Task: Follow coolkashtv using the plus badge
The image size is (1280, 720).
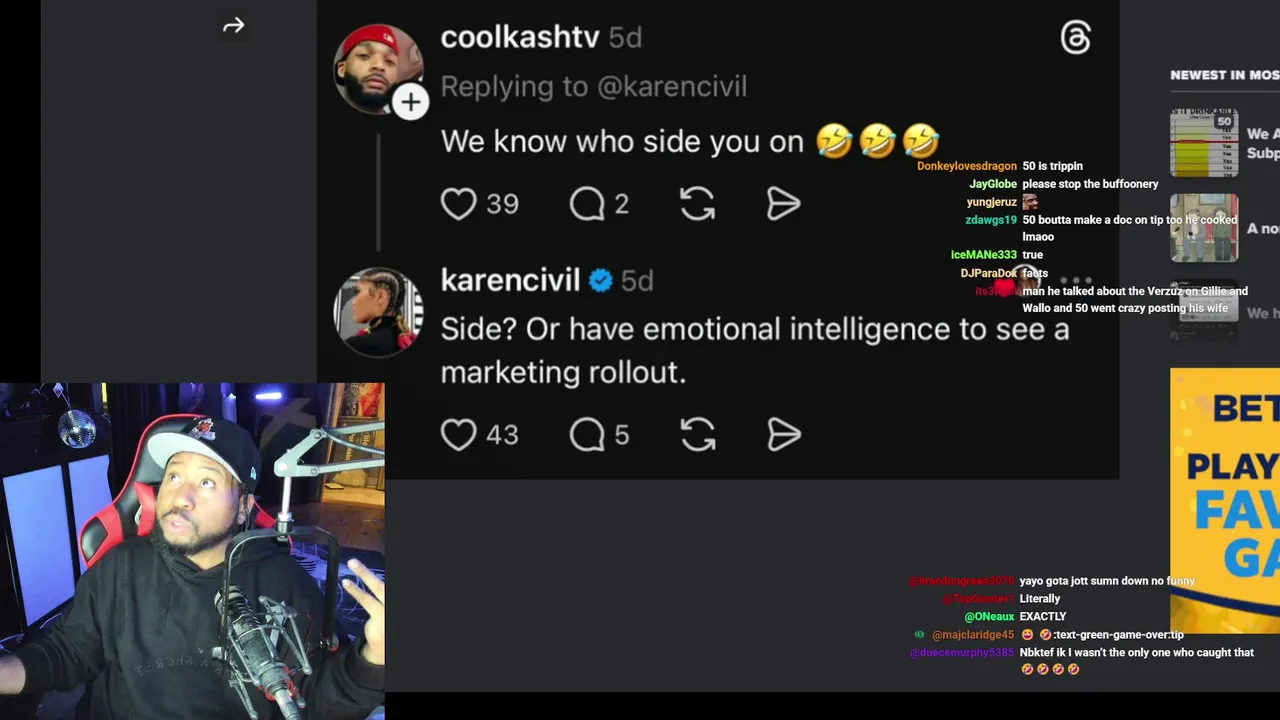Action: point(410,102)
